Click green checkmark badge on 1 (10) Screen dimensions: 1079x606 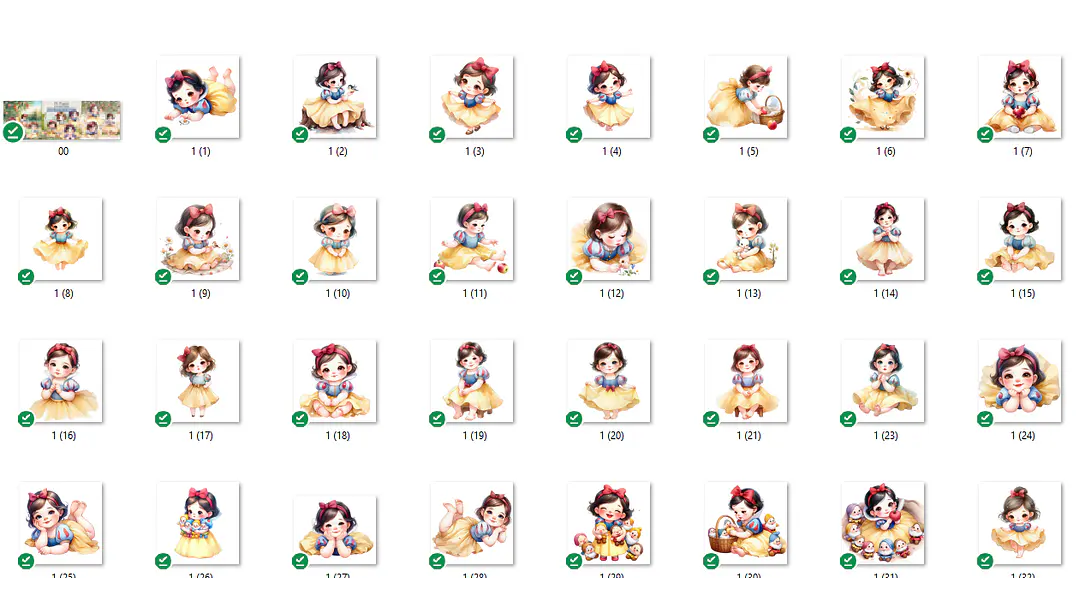point(300,277)
